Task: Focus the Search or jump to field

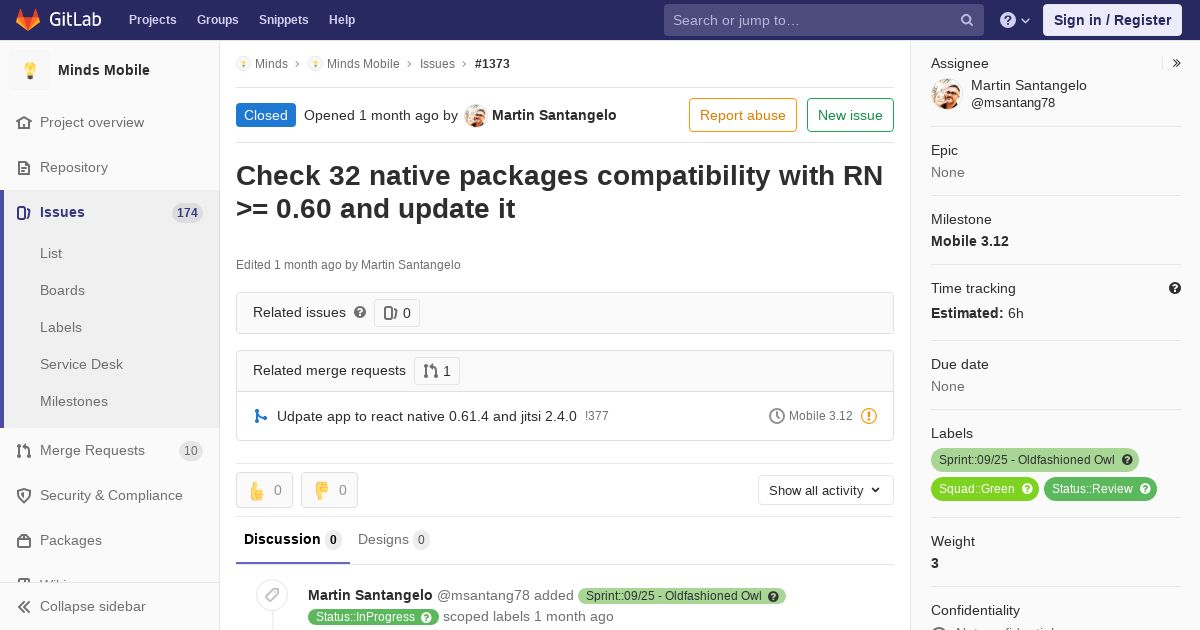Action: tap(824, 20)
